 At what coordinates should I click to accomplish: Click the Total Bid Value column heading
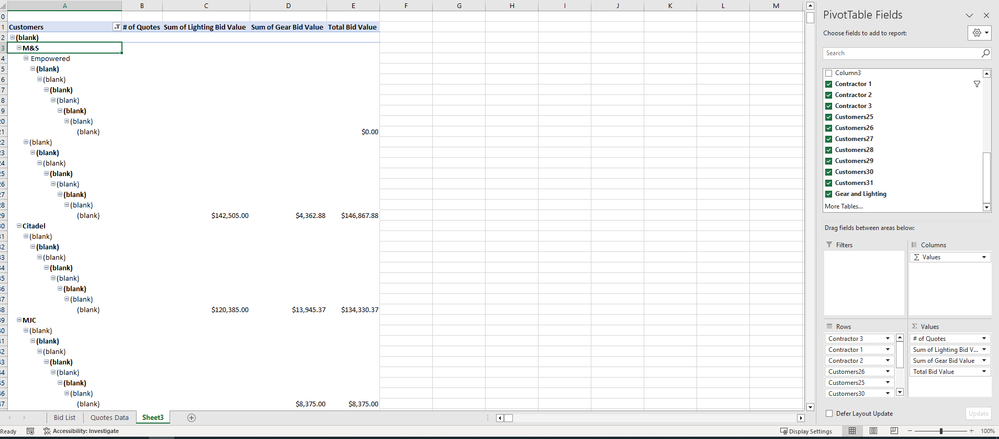point(354,27)
